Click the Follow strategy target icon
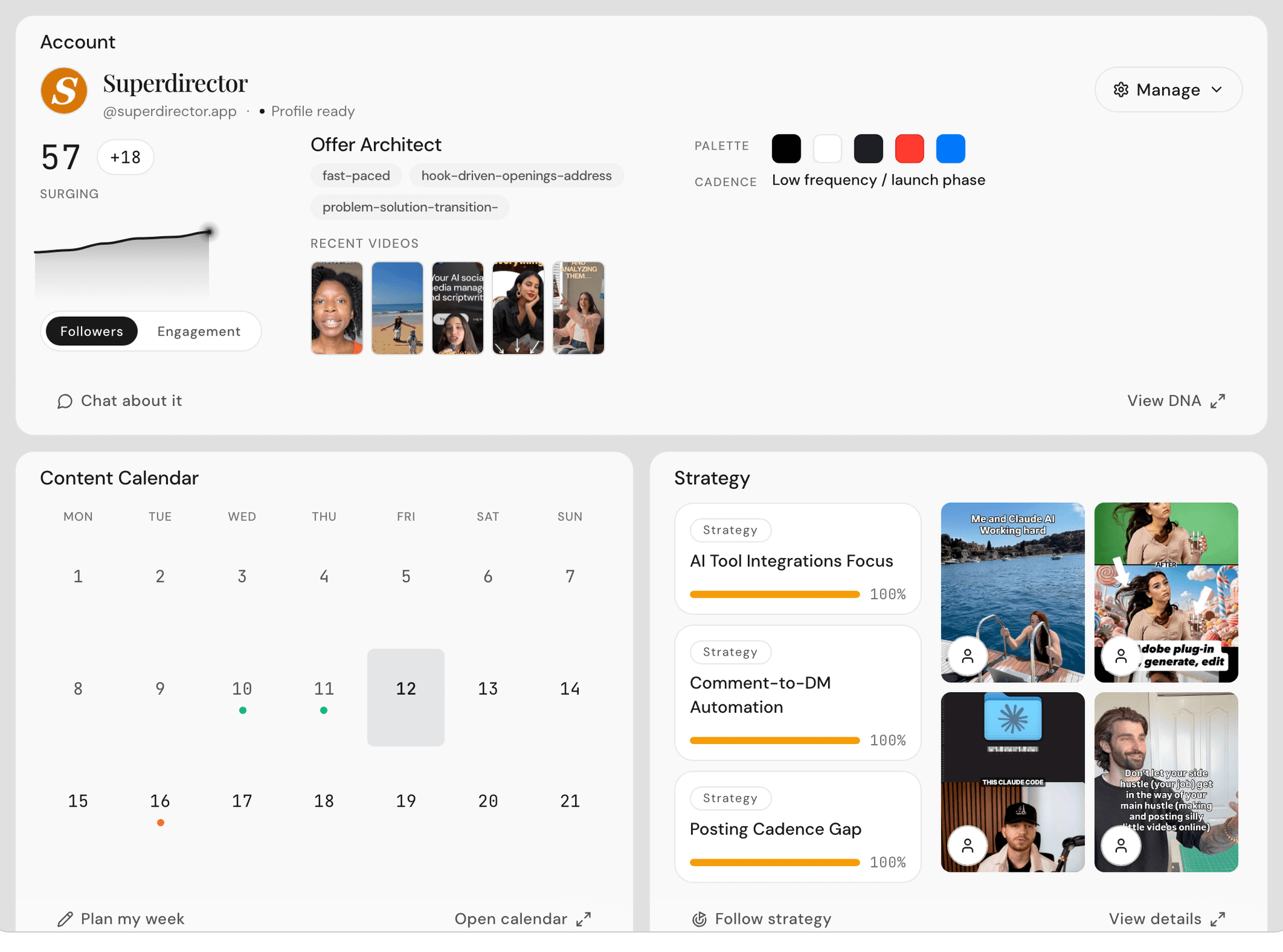This screenshot has width=1283, height=952. pos(699,919)
